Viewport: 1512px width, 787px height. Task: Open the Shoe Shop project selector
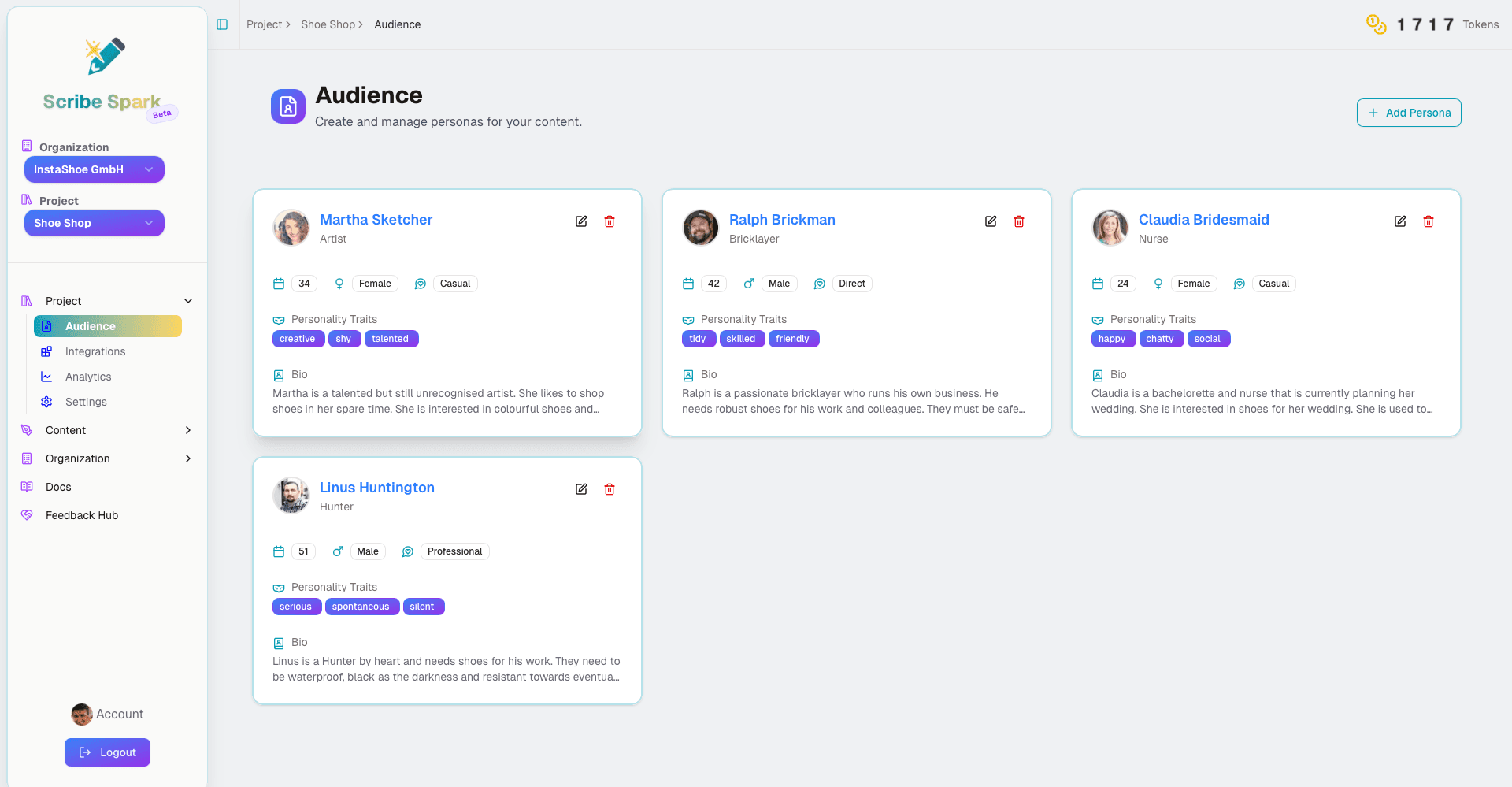click(94, 223)
